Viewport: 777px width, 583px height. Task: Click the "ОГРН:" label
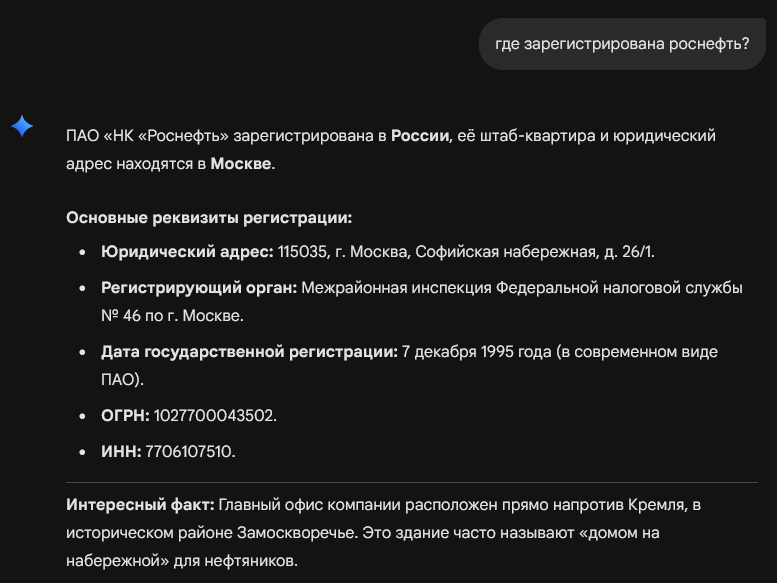tap(125, 415)
